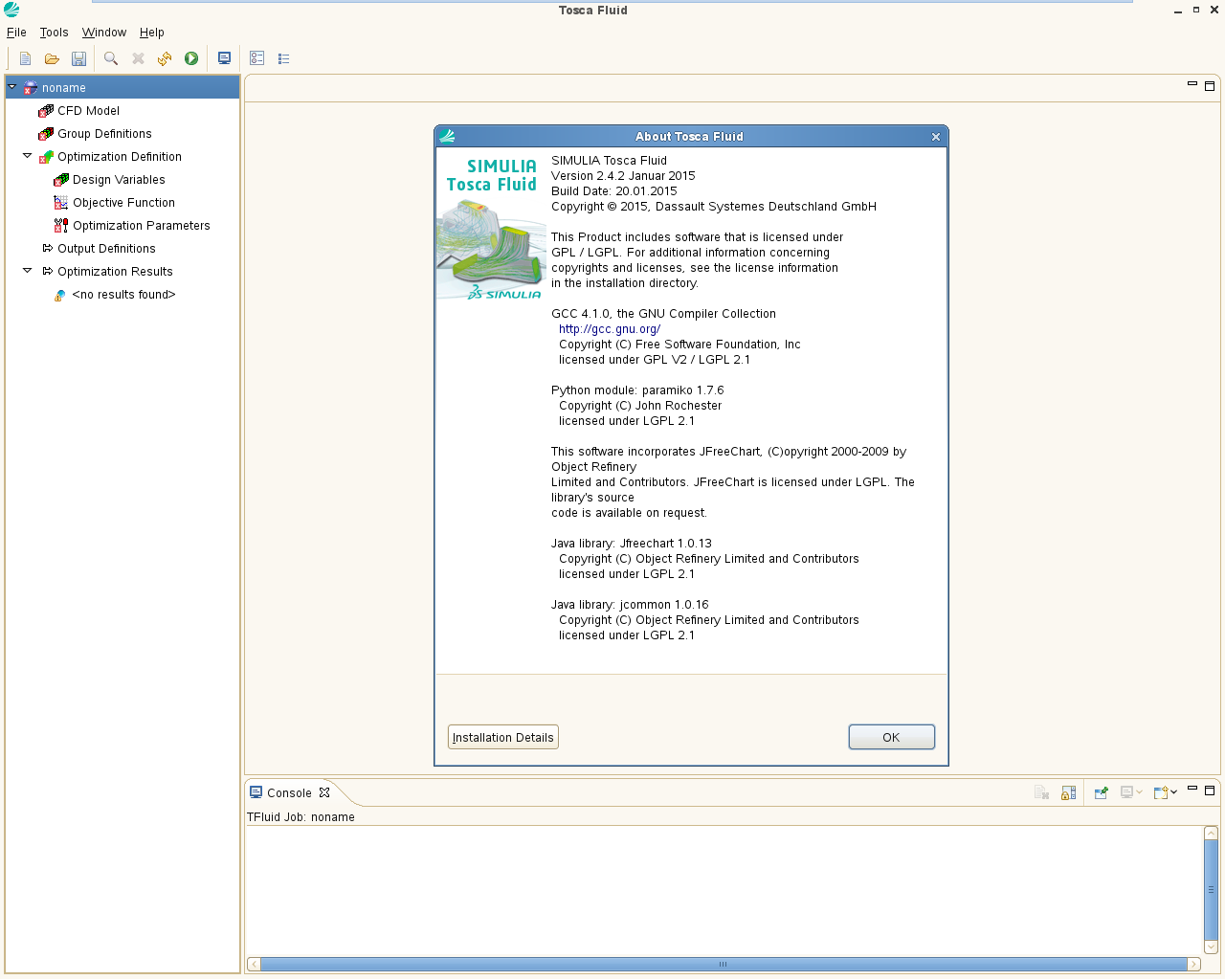This screenshot has width=1225, height=980.
Task: Click the Console vertical scrollbar thumb
Action: [1211, 890]
